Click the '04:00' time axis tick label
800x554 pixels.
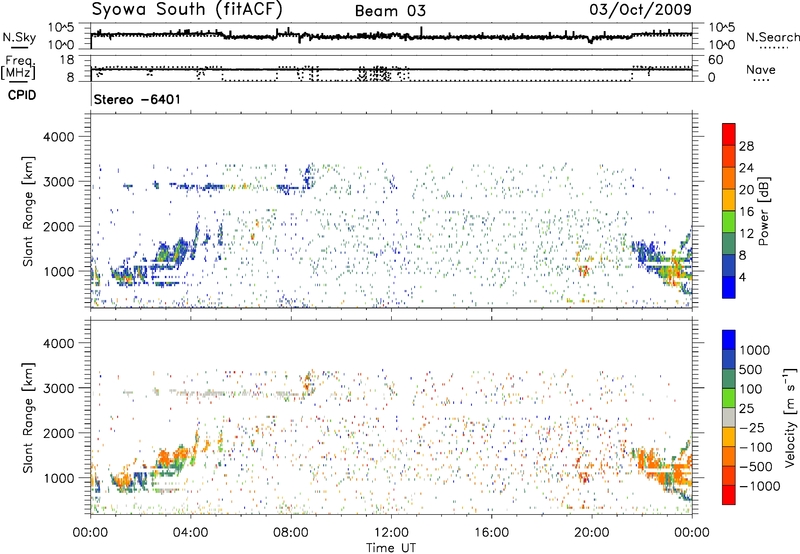(191, 533)
